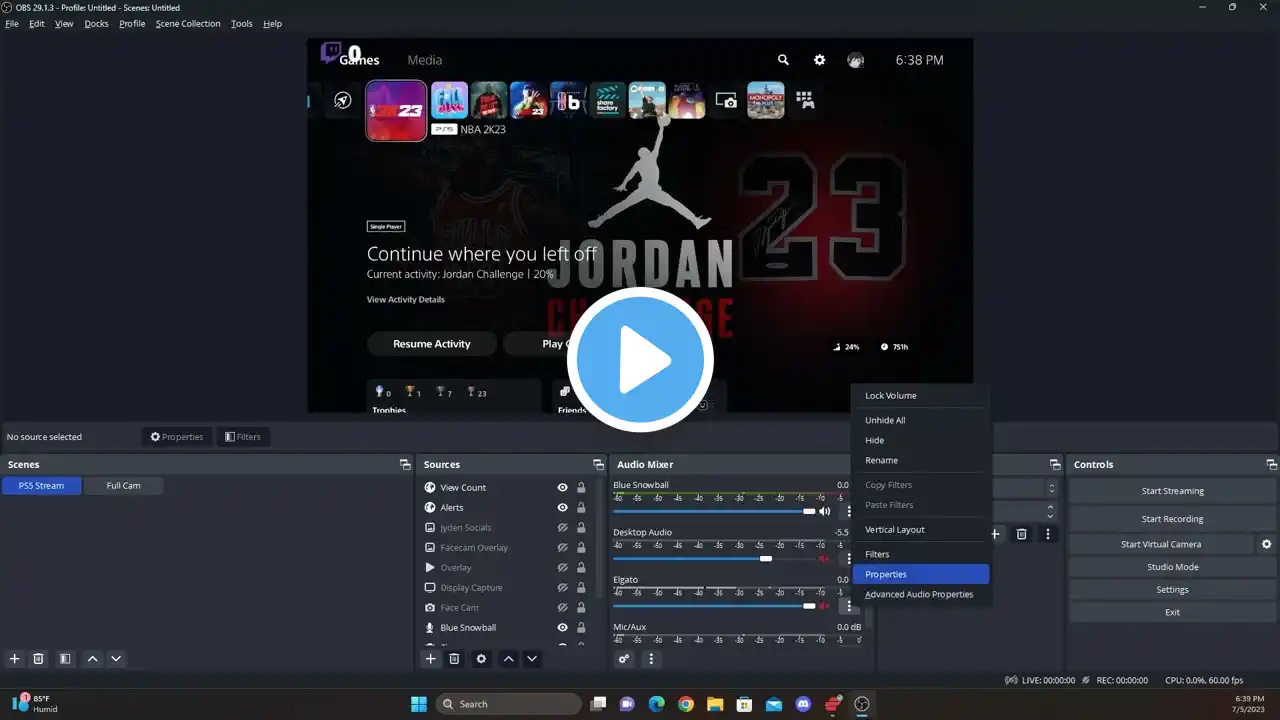Click Start Virtual Camera button
The width and height of the screenshot is (1280, 720).
pyautogui.click(x=1161, y=544)
